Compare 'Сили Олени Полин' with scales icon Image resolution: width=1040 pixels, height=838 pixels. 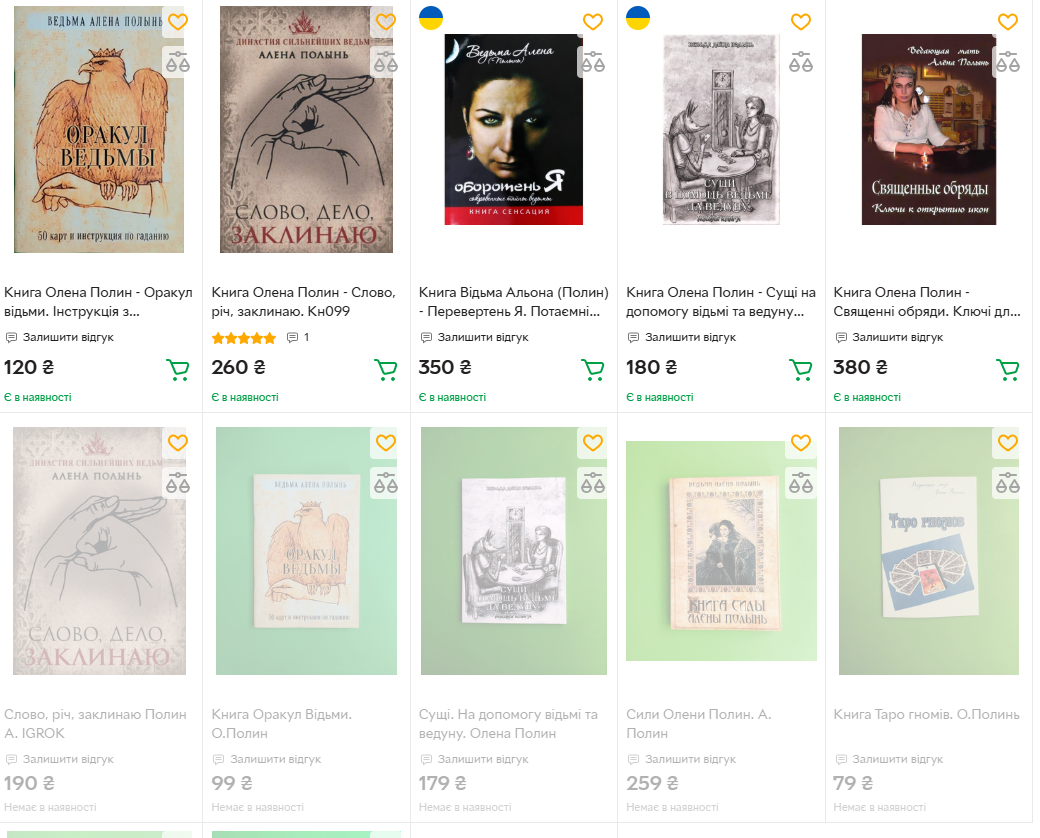click(800, 484)
